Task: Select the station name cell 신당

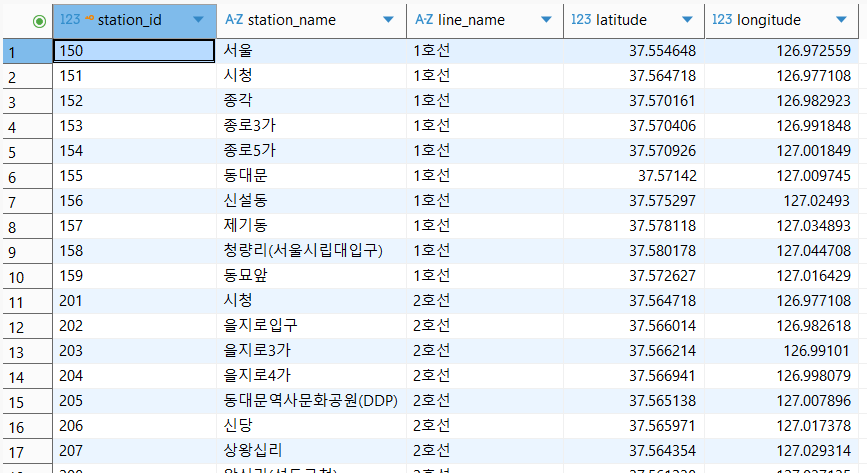Action: pos(311,426)
